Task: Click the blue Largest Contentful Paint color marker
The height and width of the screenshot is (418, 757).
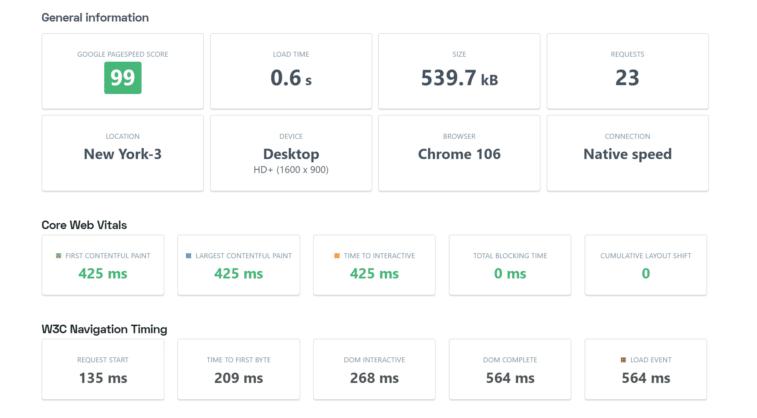Action: click(188, 256)
